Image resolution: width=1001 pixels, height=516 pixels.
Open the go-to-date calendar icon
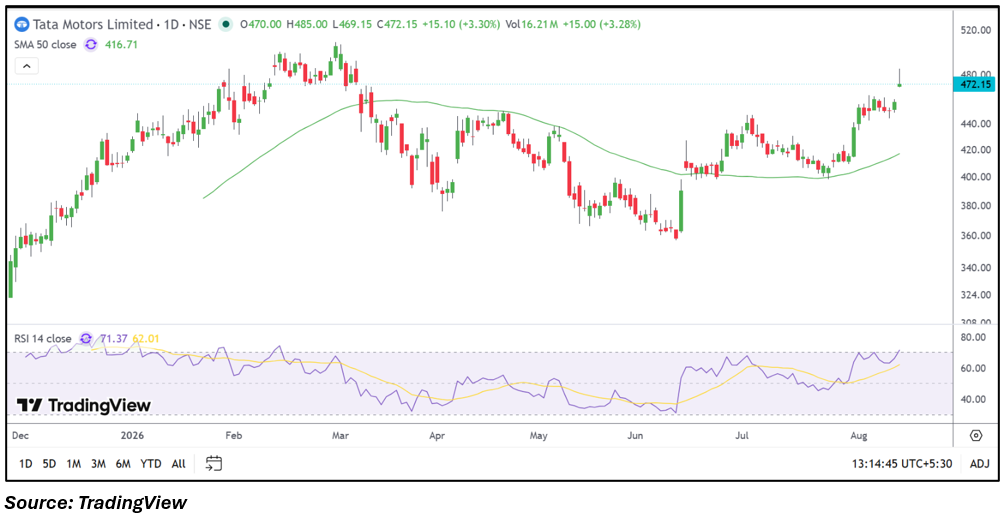214,463
